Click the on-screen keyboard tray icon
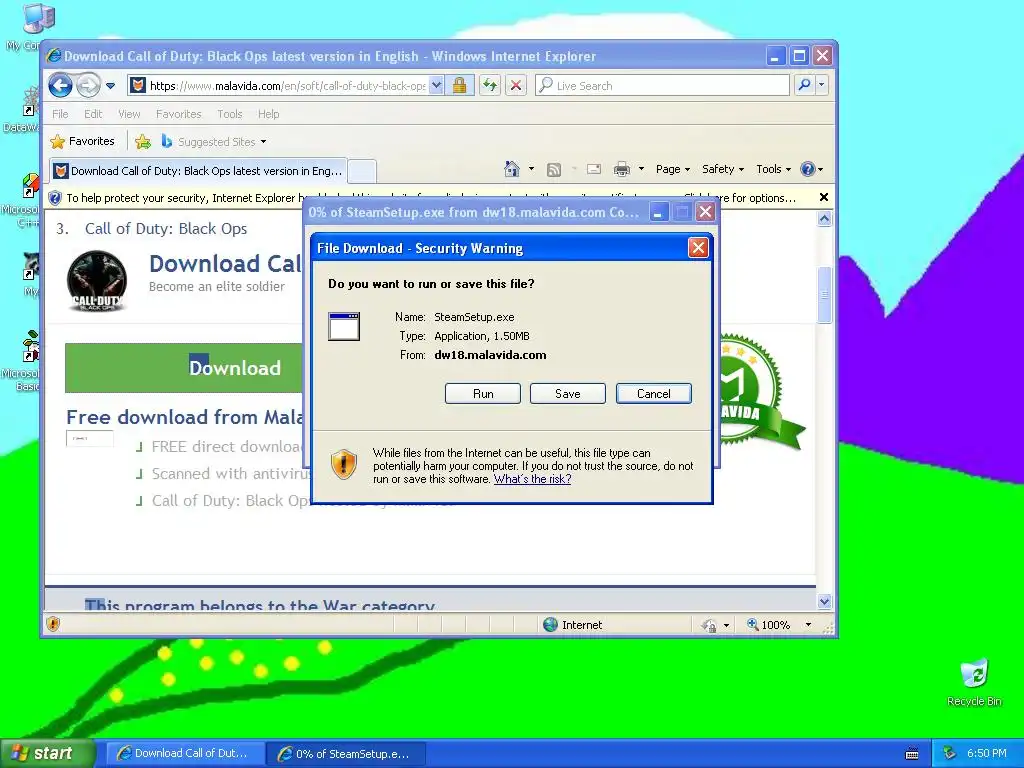1024x768 pixels. click(x=912, y=754)
